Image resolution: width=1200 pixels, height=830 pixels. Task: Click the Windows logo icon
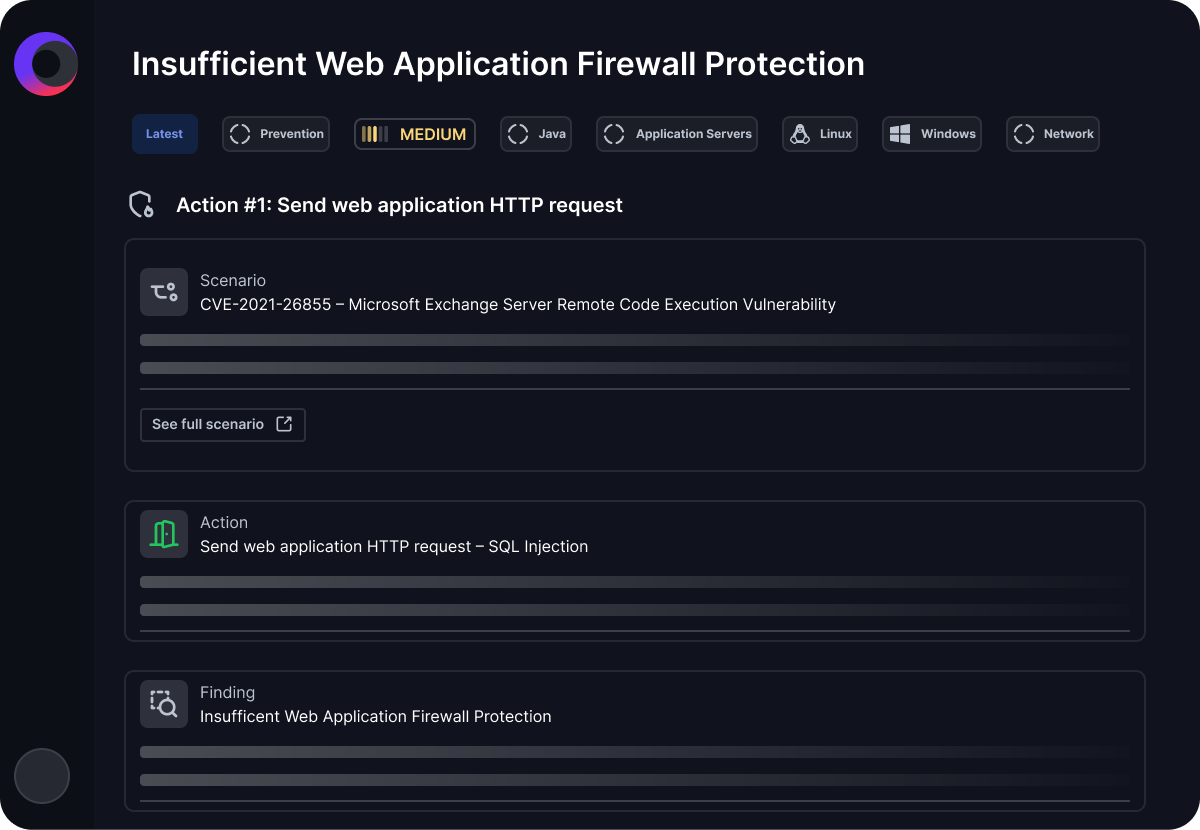[900, 134]
